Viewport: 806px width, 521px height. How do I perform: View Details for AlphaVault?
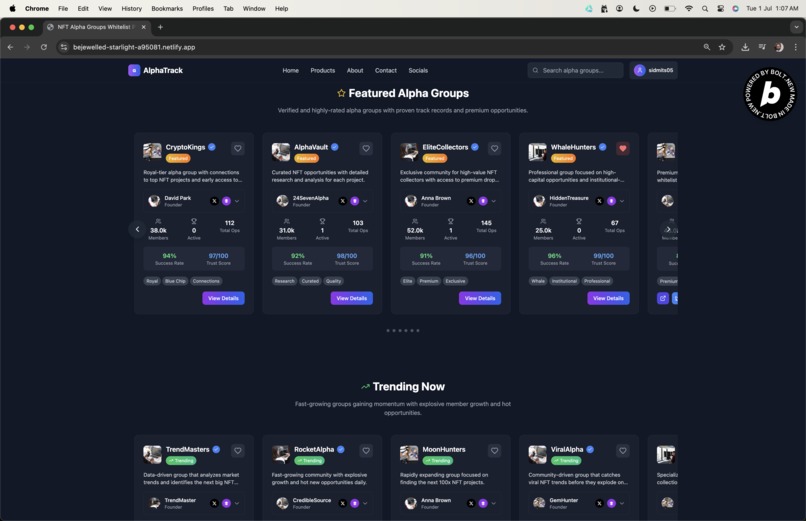coord(352,298)
